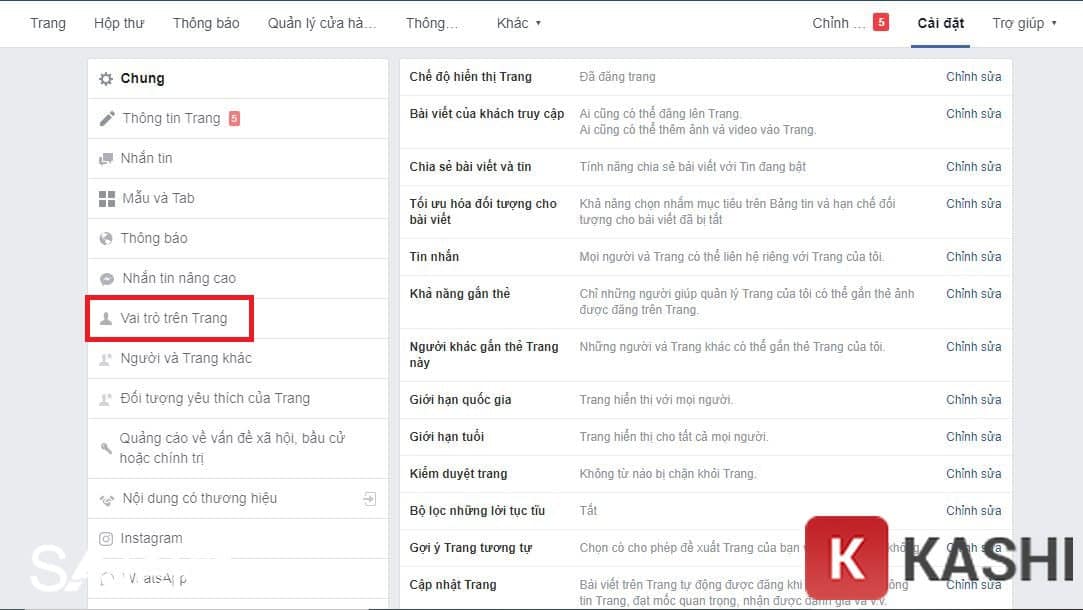The height and width of the screenshot is (610, 1083).
Task: Select the Thông báo globe icon
Action: (x=107, y=238)
